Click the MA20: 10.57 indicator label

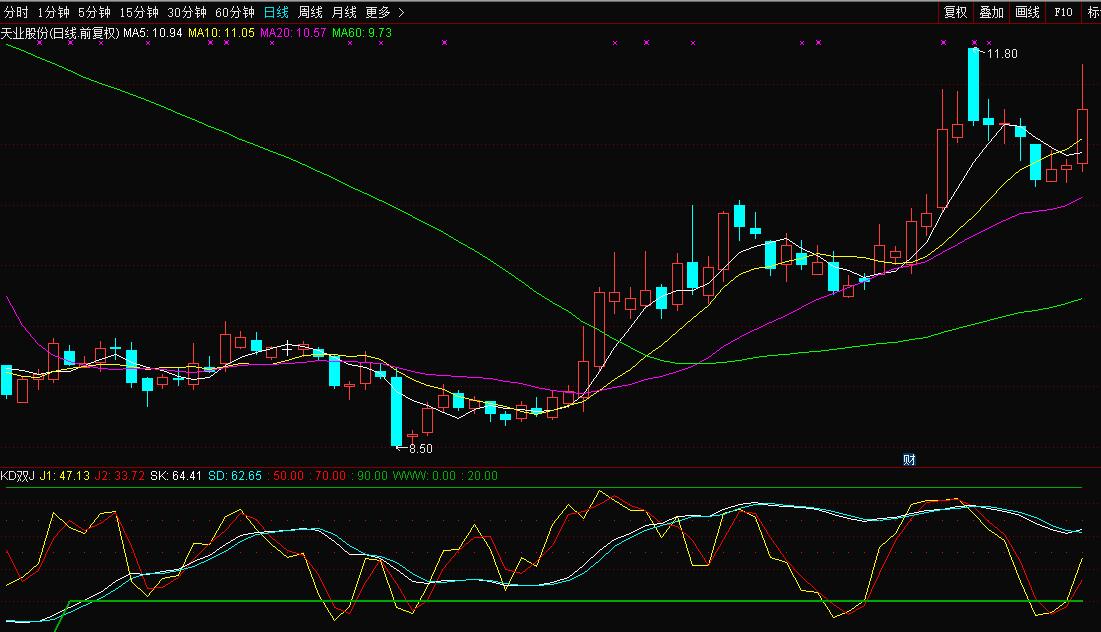(293, 33)
